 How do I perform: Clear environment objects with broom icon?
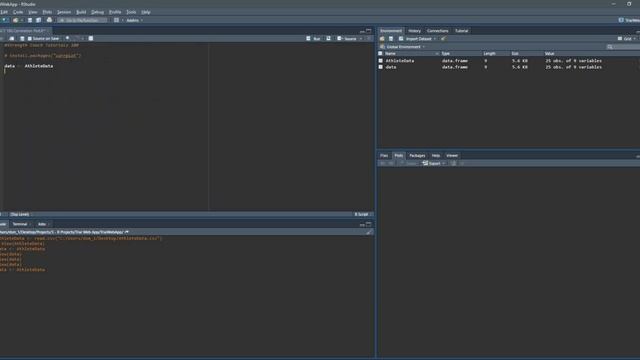click(443, 39)
